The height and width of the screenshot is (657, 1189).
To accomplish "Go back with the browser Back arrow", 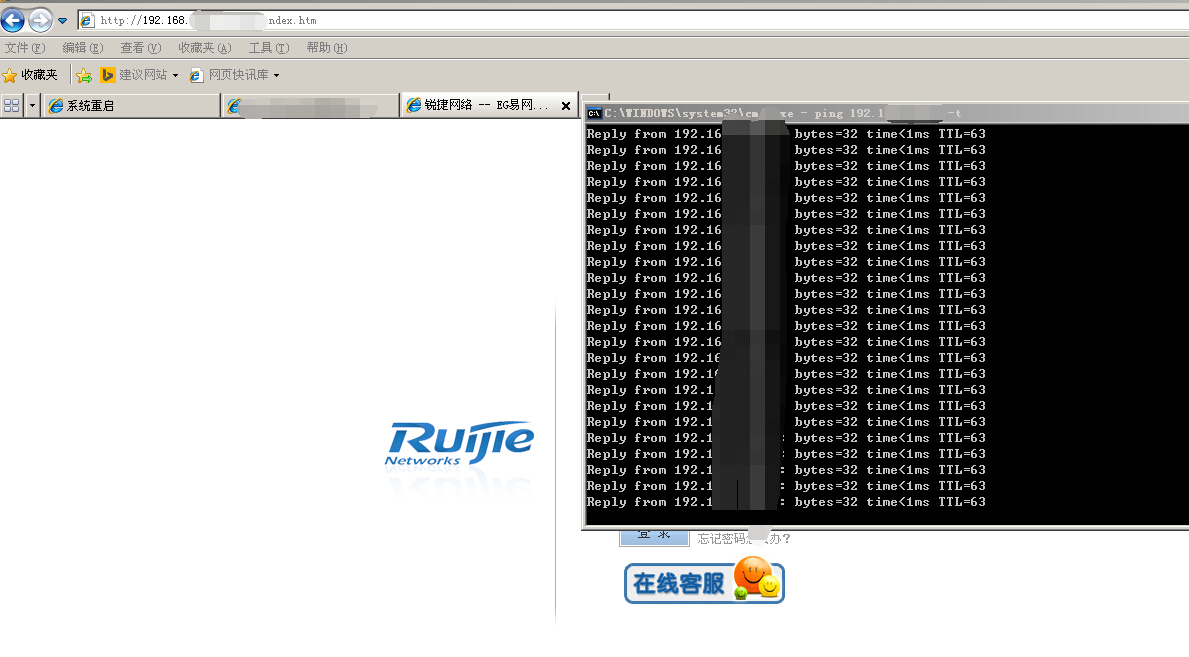I will [13, 20].
